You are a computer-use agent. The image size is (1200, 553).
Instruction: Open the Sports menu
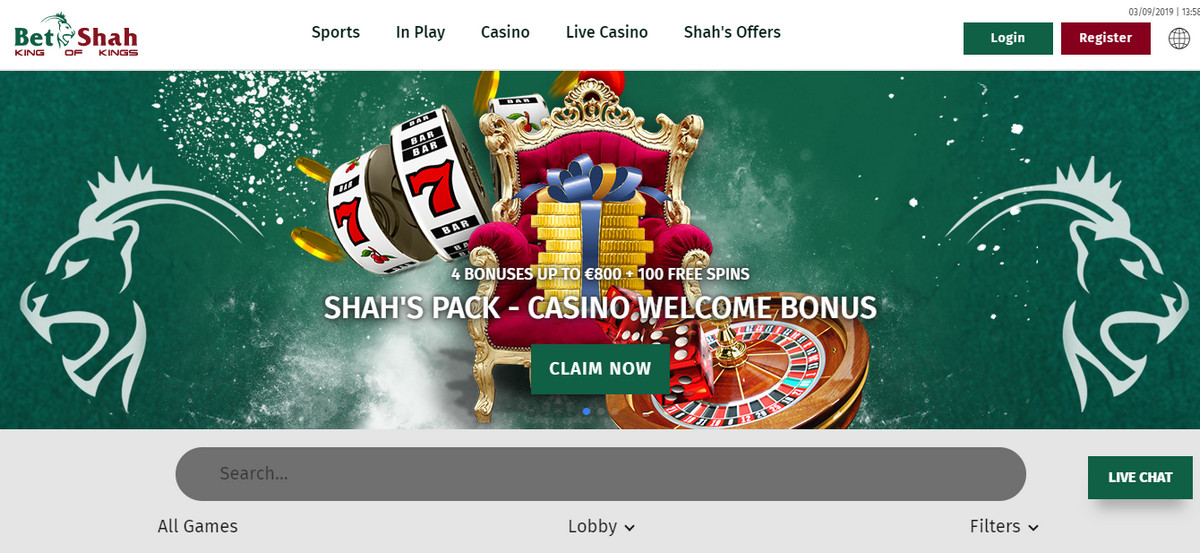(335, 32)
